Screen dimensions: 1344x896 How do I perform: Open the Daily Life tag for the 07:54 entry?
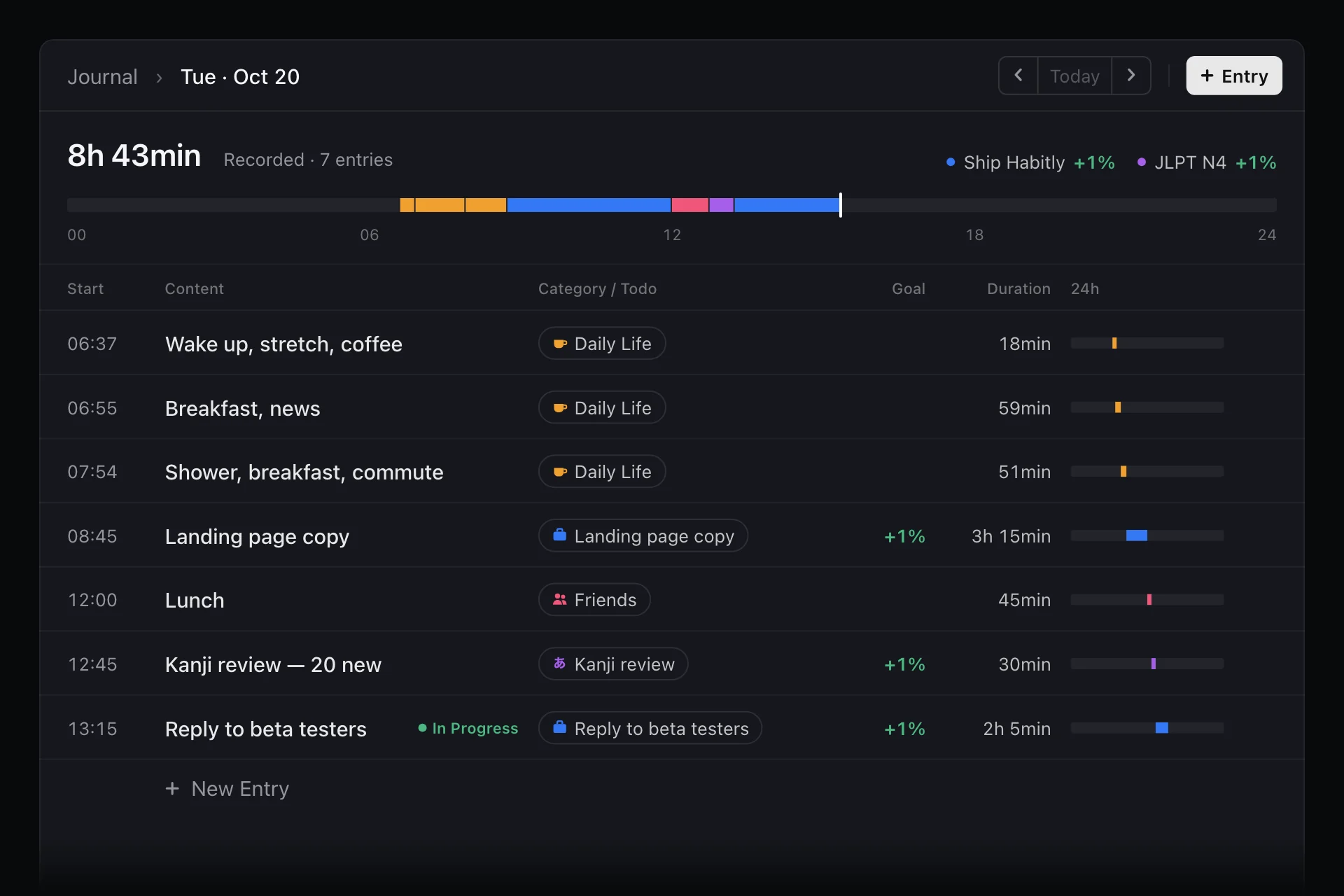coord(602,472)
